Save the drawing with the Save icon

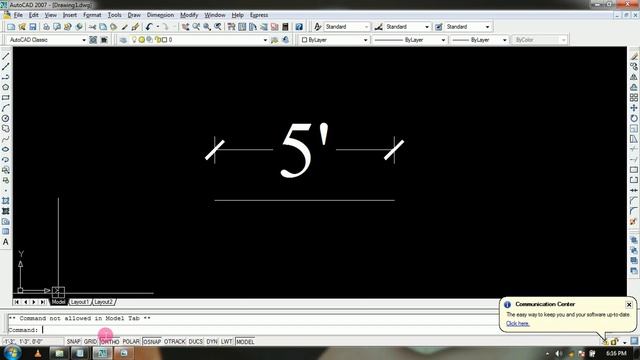33,27
